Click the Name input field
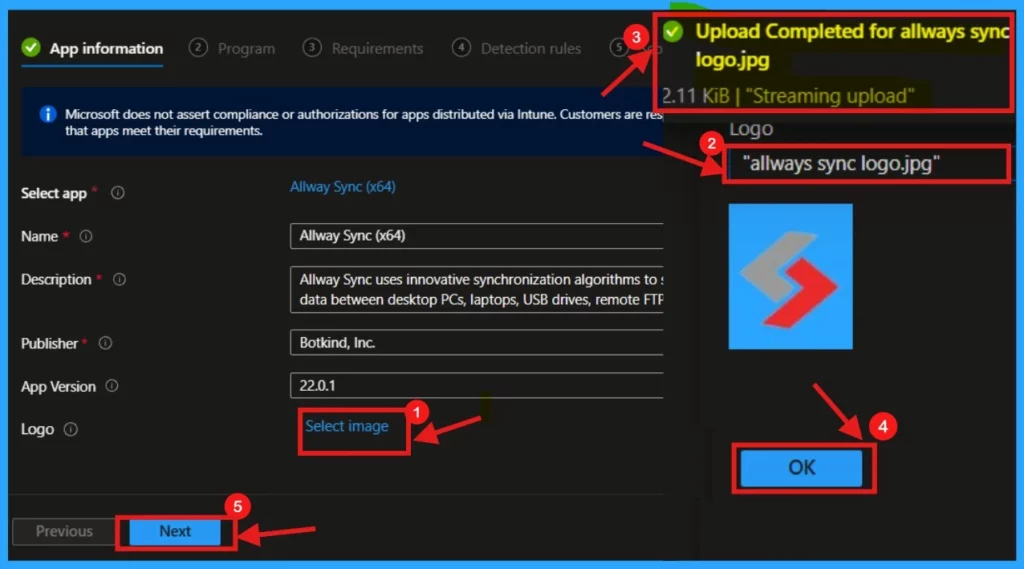Image resolution: width=1024 pixels, height=569 pixels. 477,236
